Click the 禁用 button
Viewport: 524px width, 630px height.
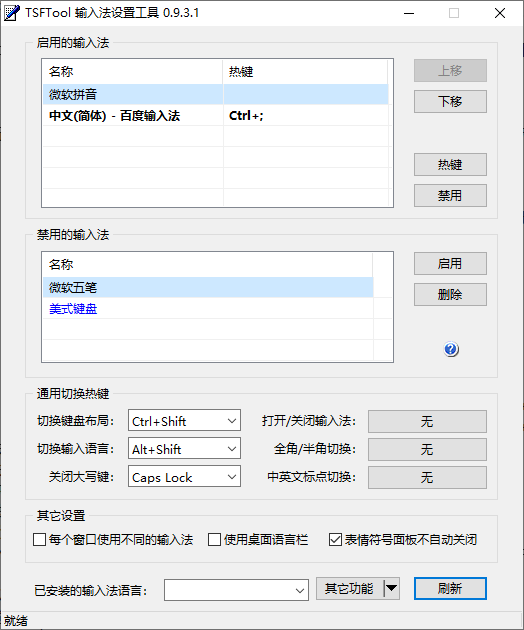tap(450, 195)
